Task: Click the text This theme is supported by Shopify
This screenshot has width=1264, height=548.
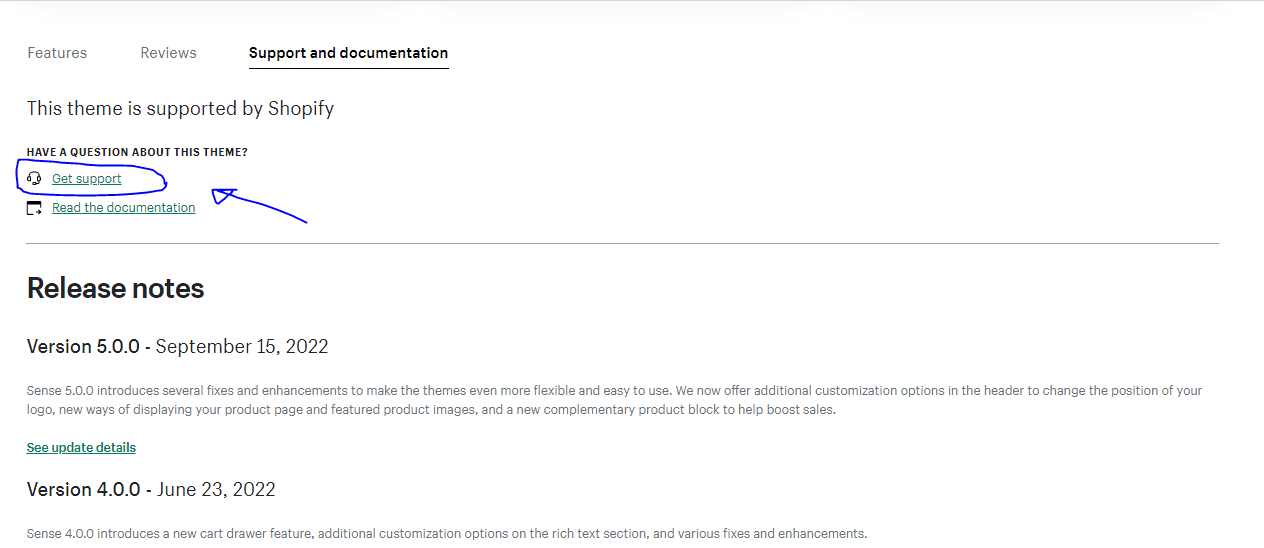Action: [180, 108]
